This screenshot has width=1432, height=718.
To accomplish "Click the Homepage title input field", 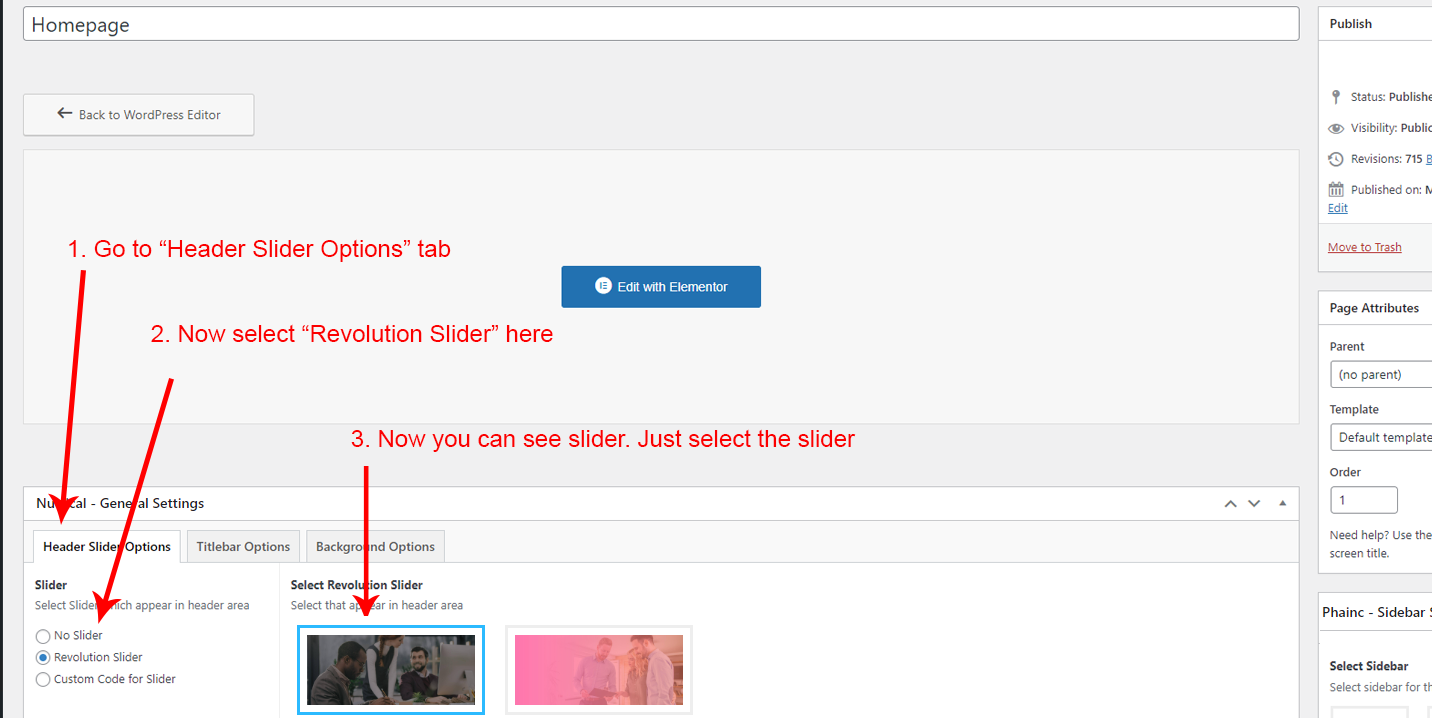I will coord(660,25).
